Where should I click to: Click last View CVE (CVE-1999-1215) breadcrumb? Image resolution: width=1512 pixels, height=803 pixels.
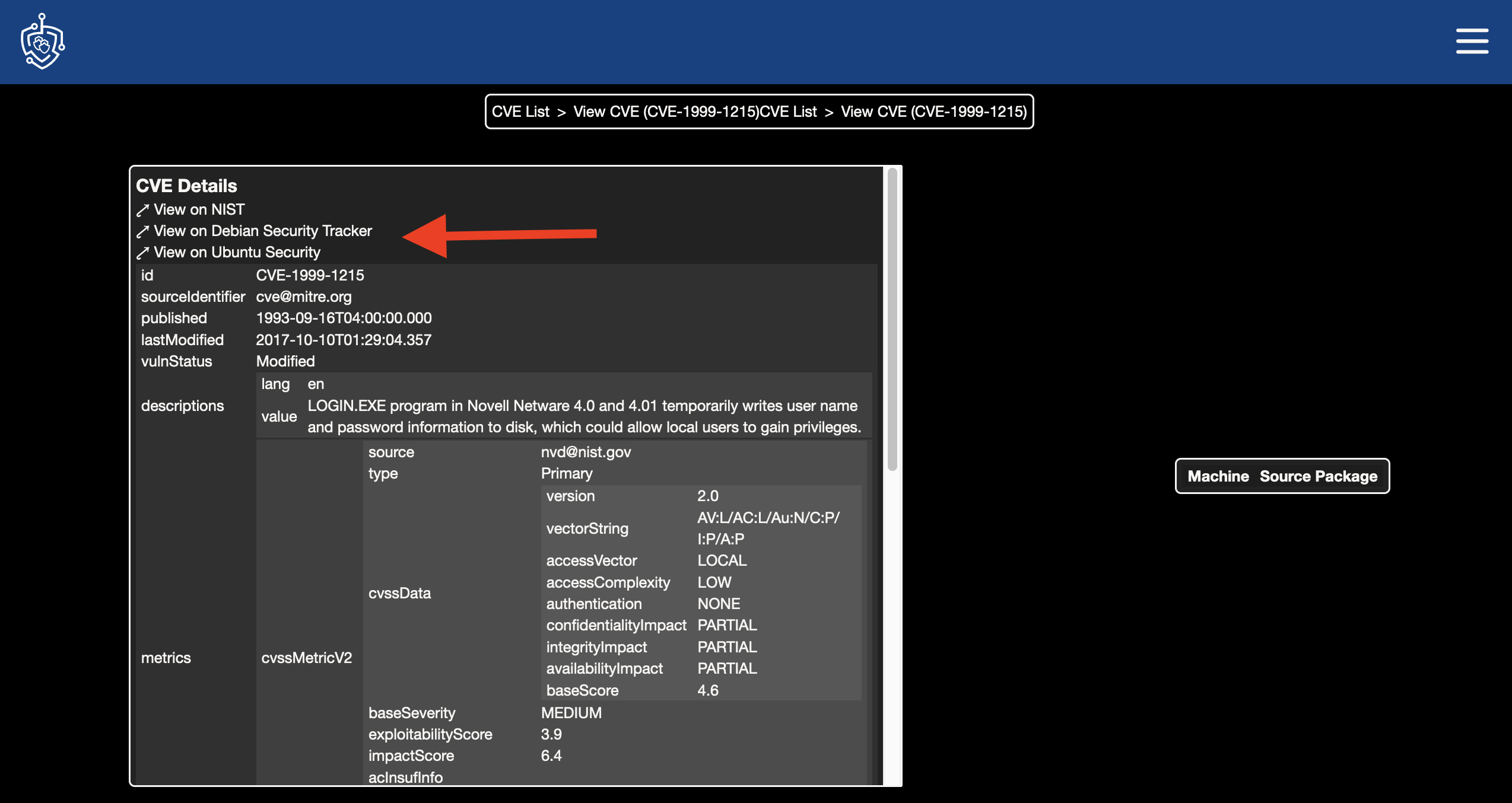point(933,111)
